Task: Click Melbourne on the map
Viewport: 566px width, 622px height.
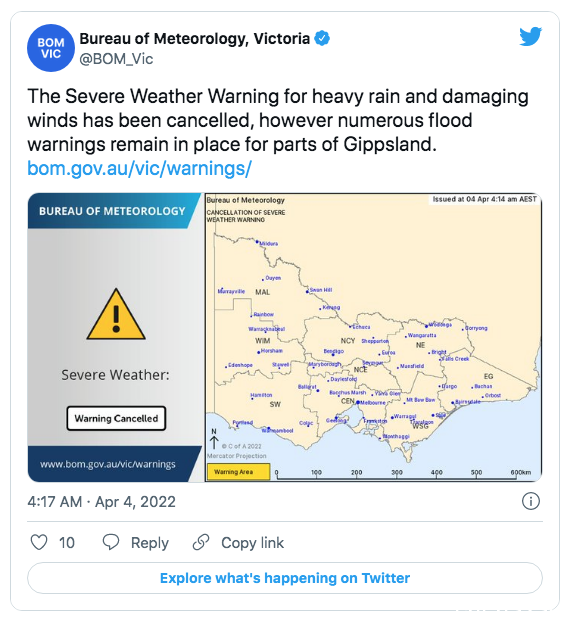Action: [371, 403]
